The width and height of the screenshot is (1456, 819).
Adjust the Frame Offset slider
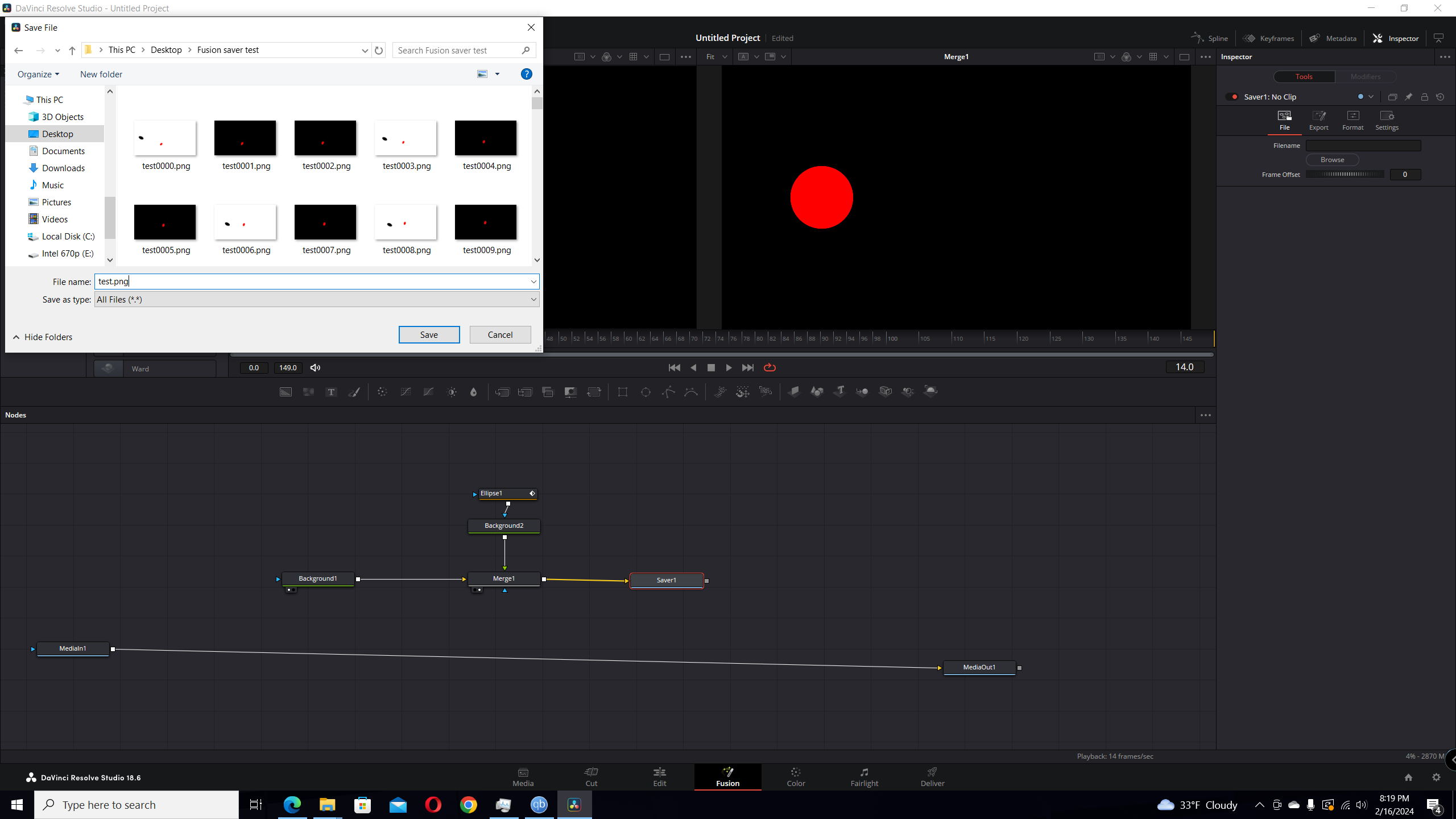(x=1345, y=175)
